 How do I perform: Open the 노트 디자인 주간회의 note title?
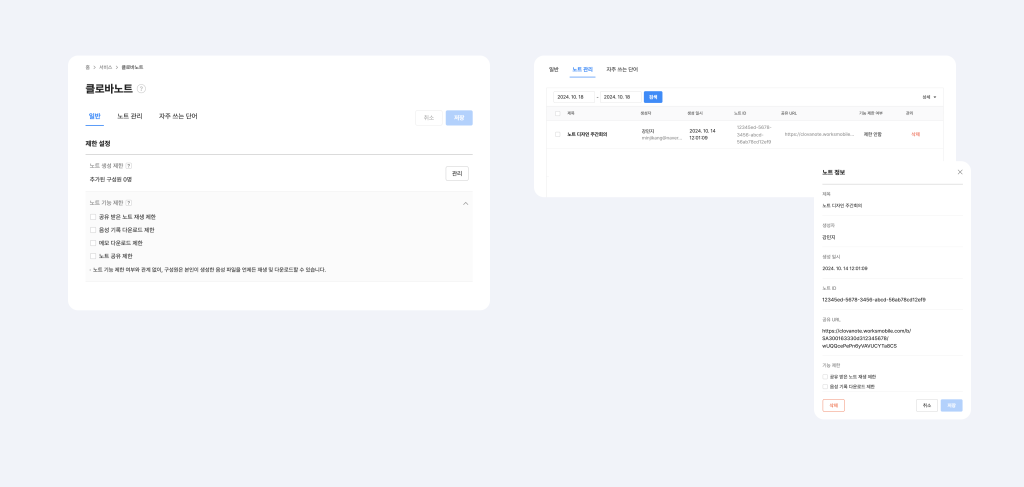[587, 133]
